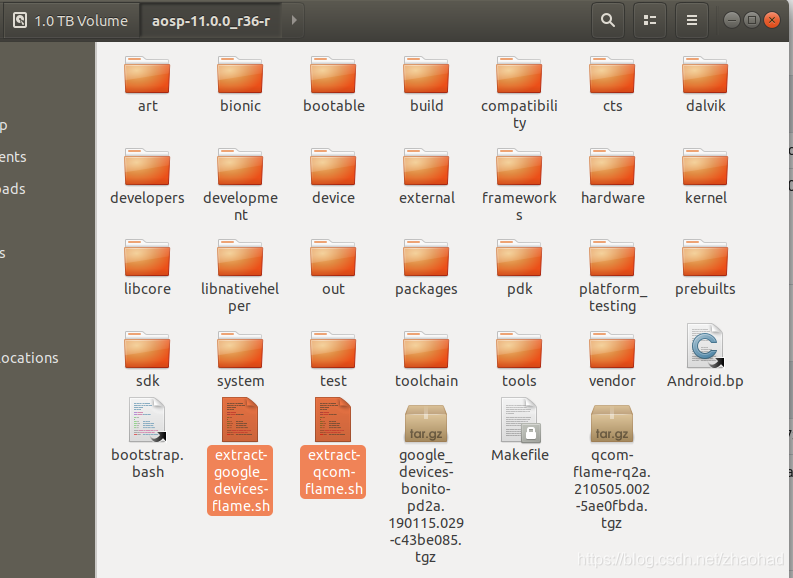Open the bionic folder

coord(240,75)
